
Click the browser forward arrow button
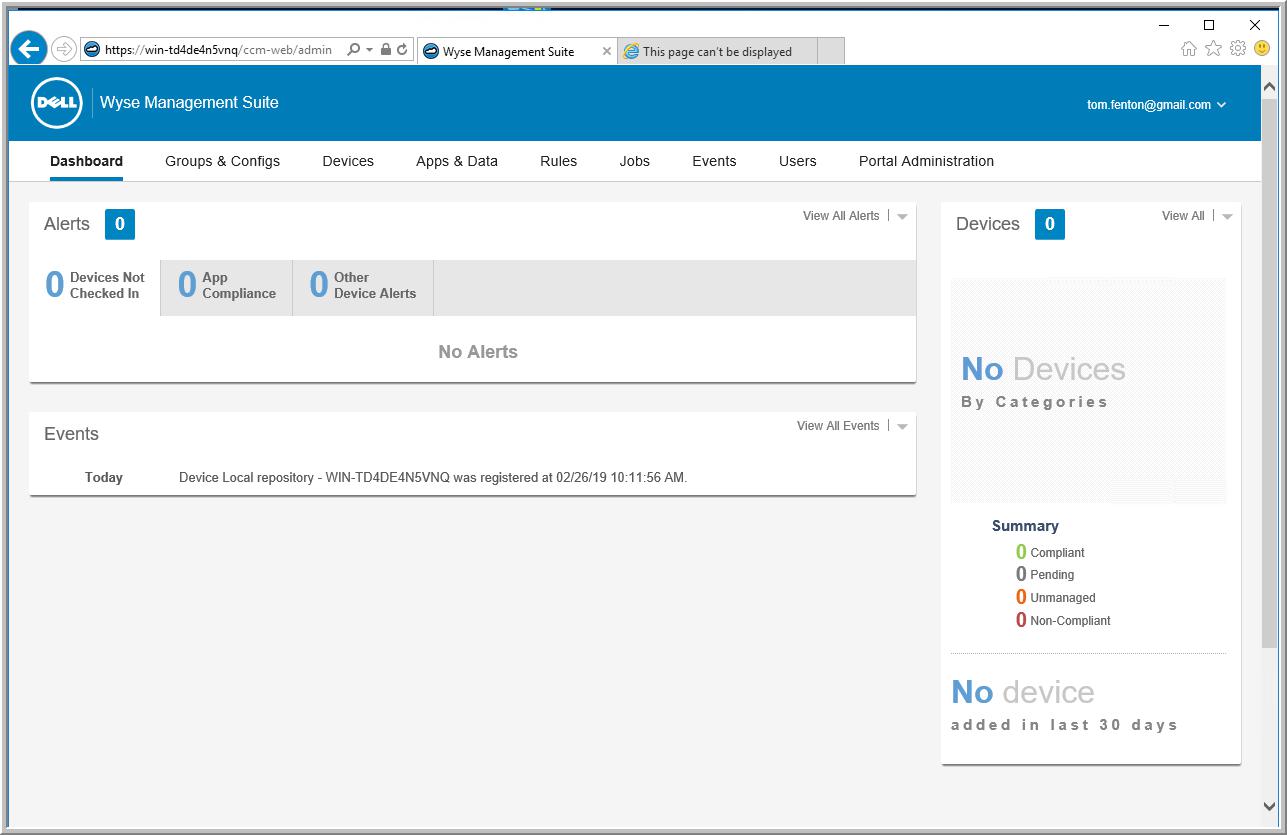tap(63, 49)
